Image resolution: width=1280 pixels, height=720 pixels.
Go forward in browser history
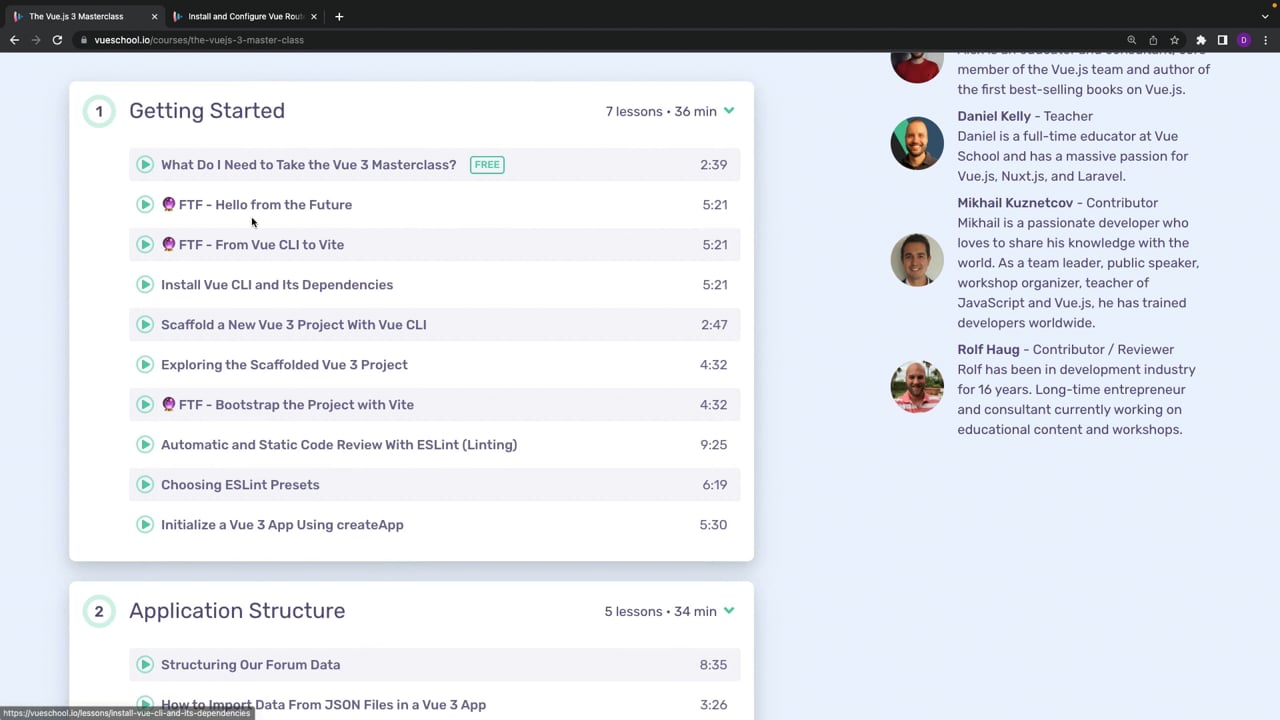click(x=36, y=40)
